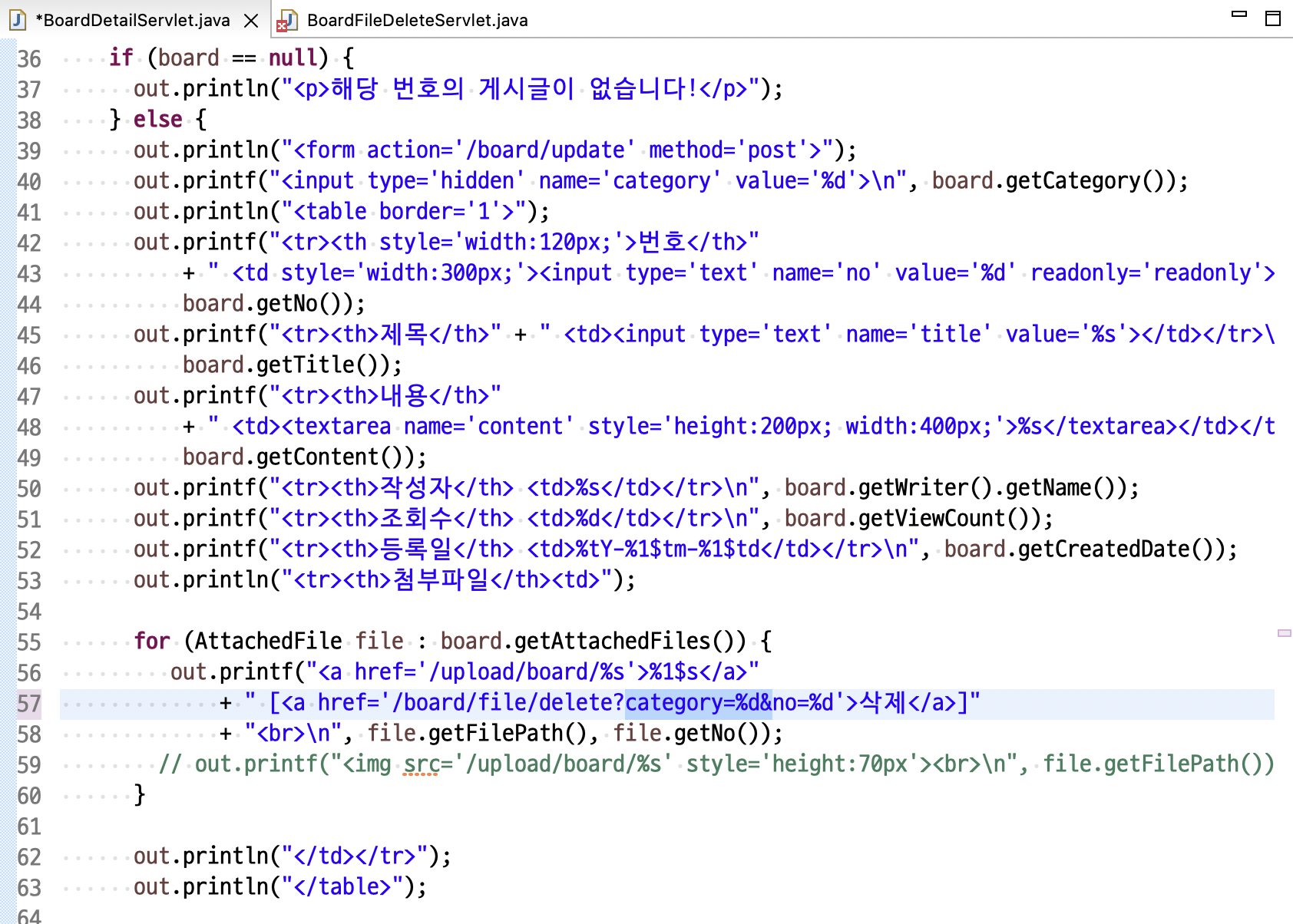Click "textarea name='content'" on line 48

tap(434, 426)
